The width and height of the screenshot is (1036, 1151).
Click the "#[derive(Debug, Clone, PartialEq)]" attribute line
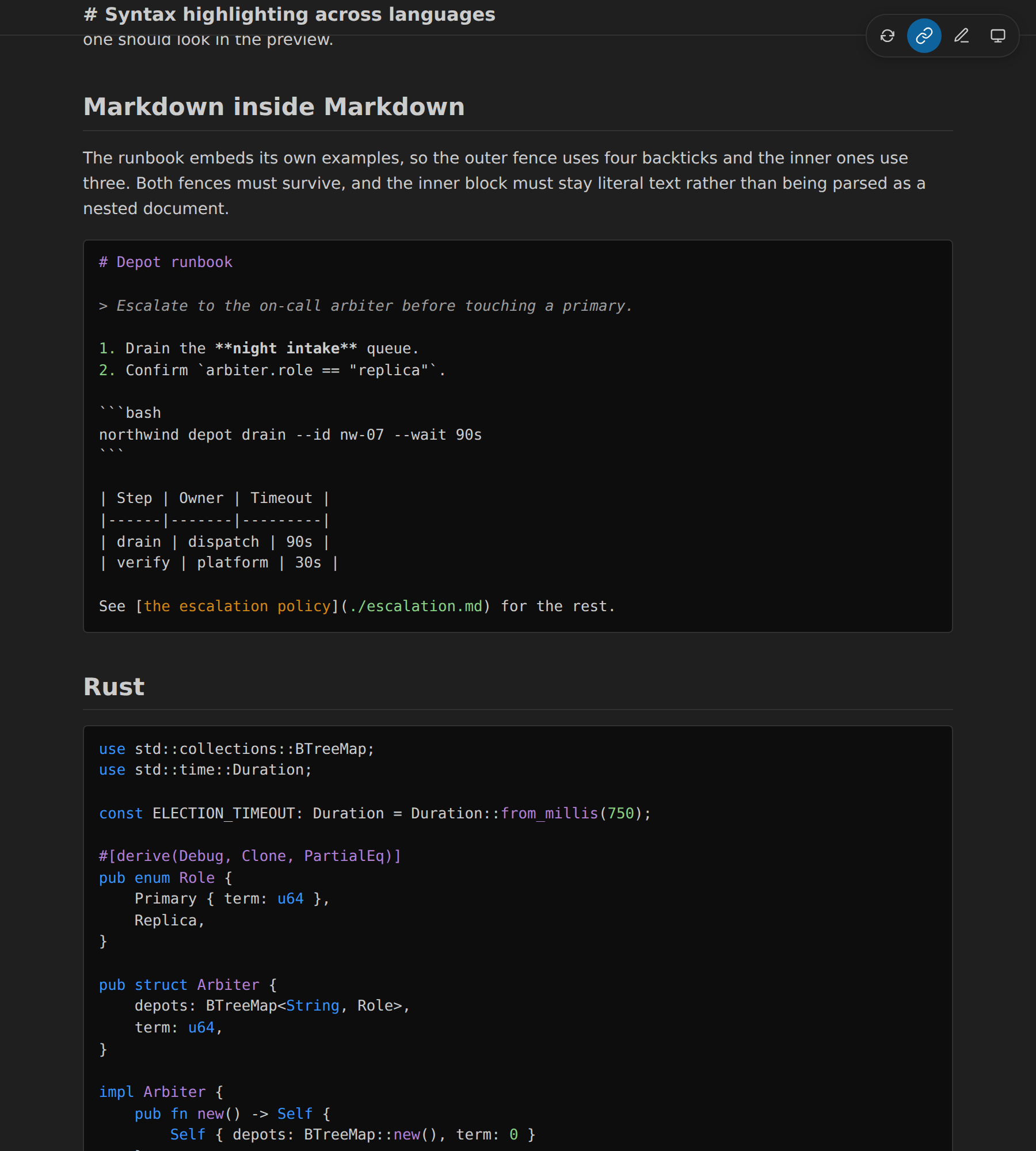pos(250,856)
